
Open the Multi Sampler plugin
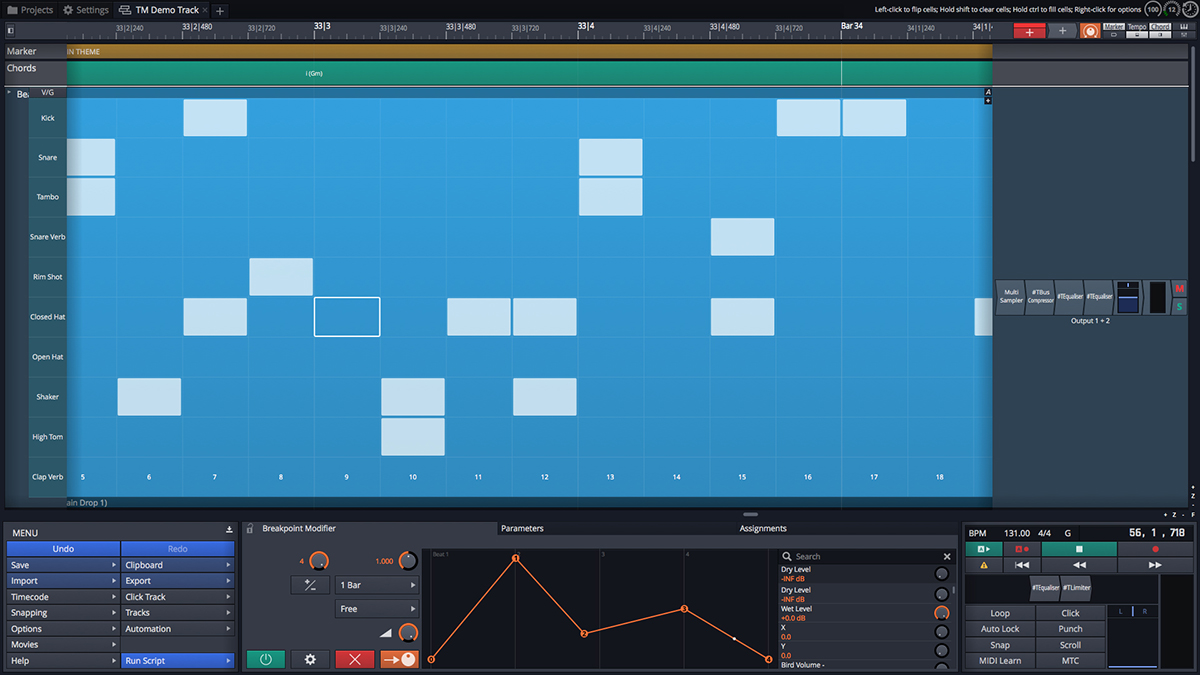1011,297
